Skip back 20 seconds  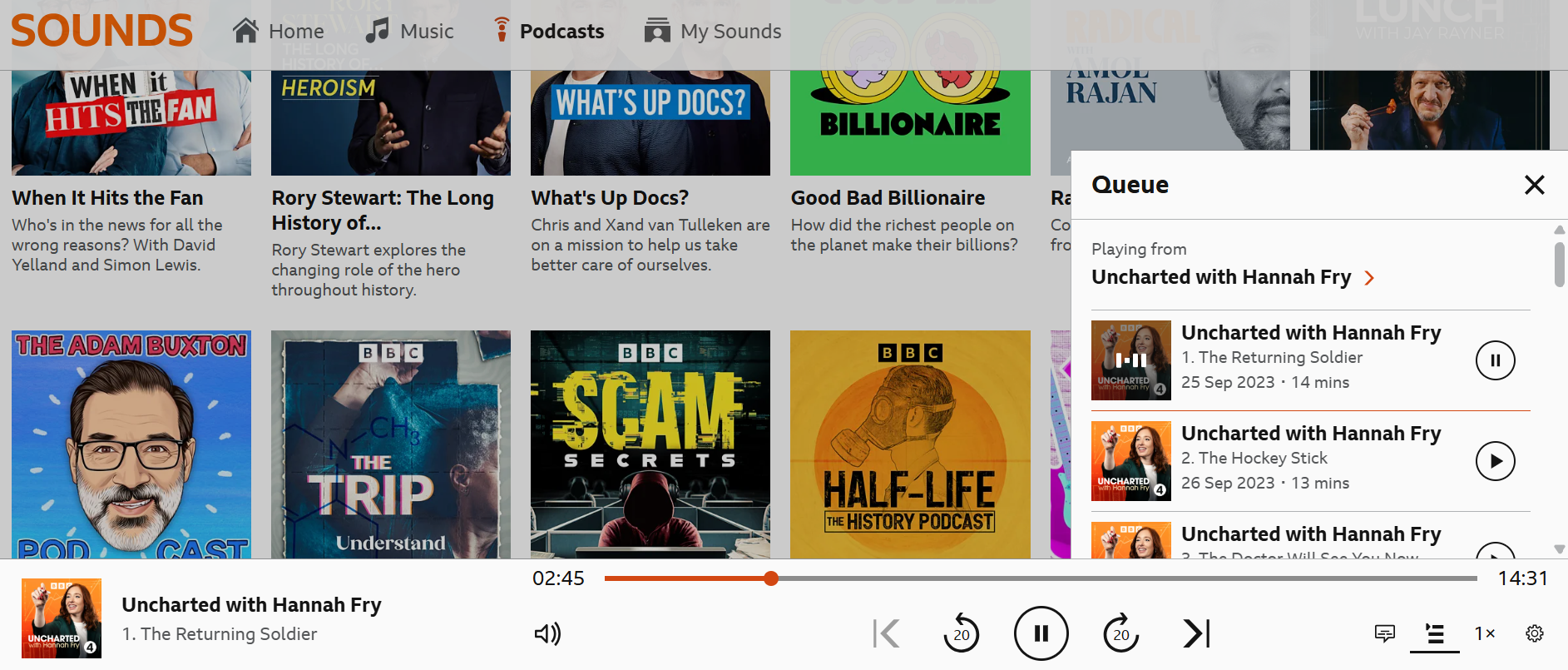pos(961,633)
